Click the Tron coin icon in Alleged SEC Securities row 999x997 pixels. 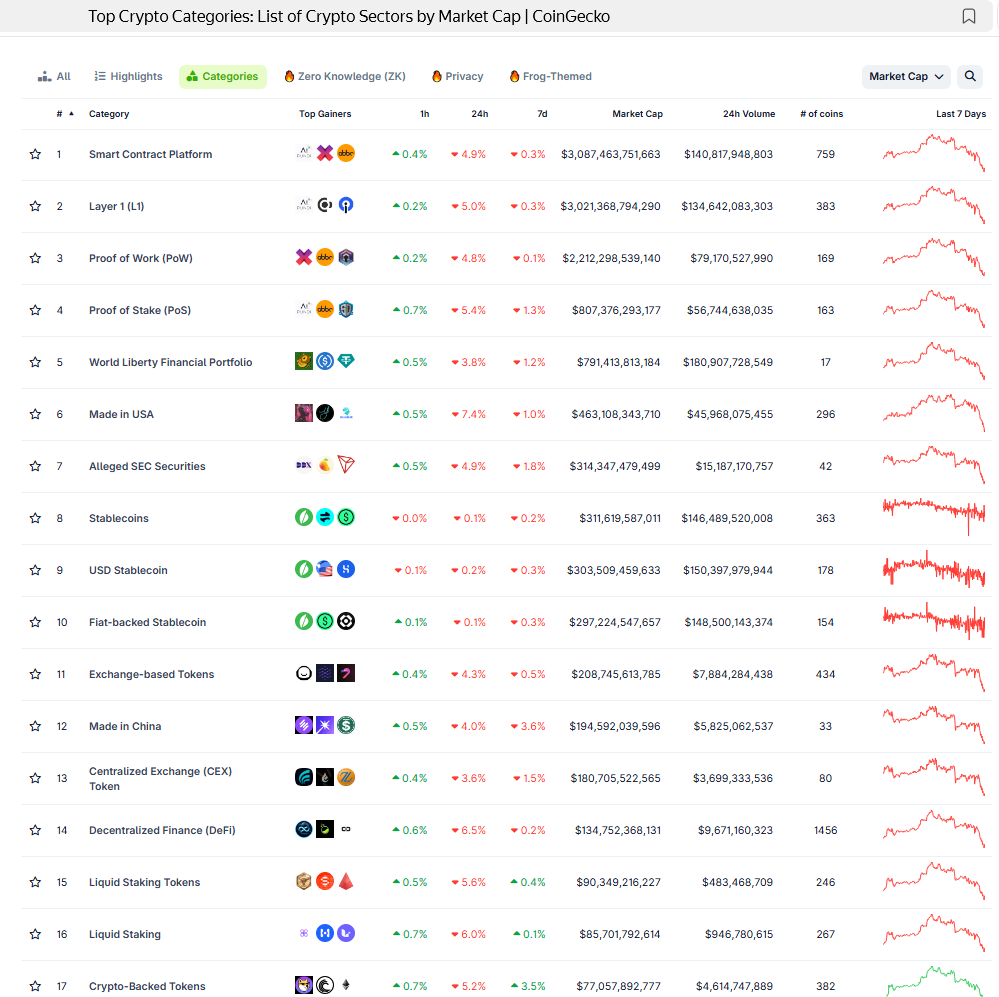346,465
